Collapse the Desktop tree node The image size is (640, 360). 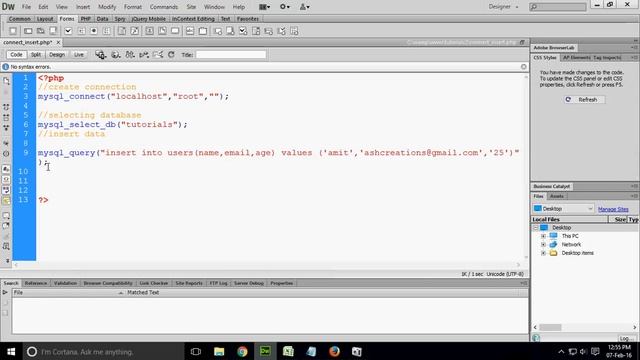536,228
